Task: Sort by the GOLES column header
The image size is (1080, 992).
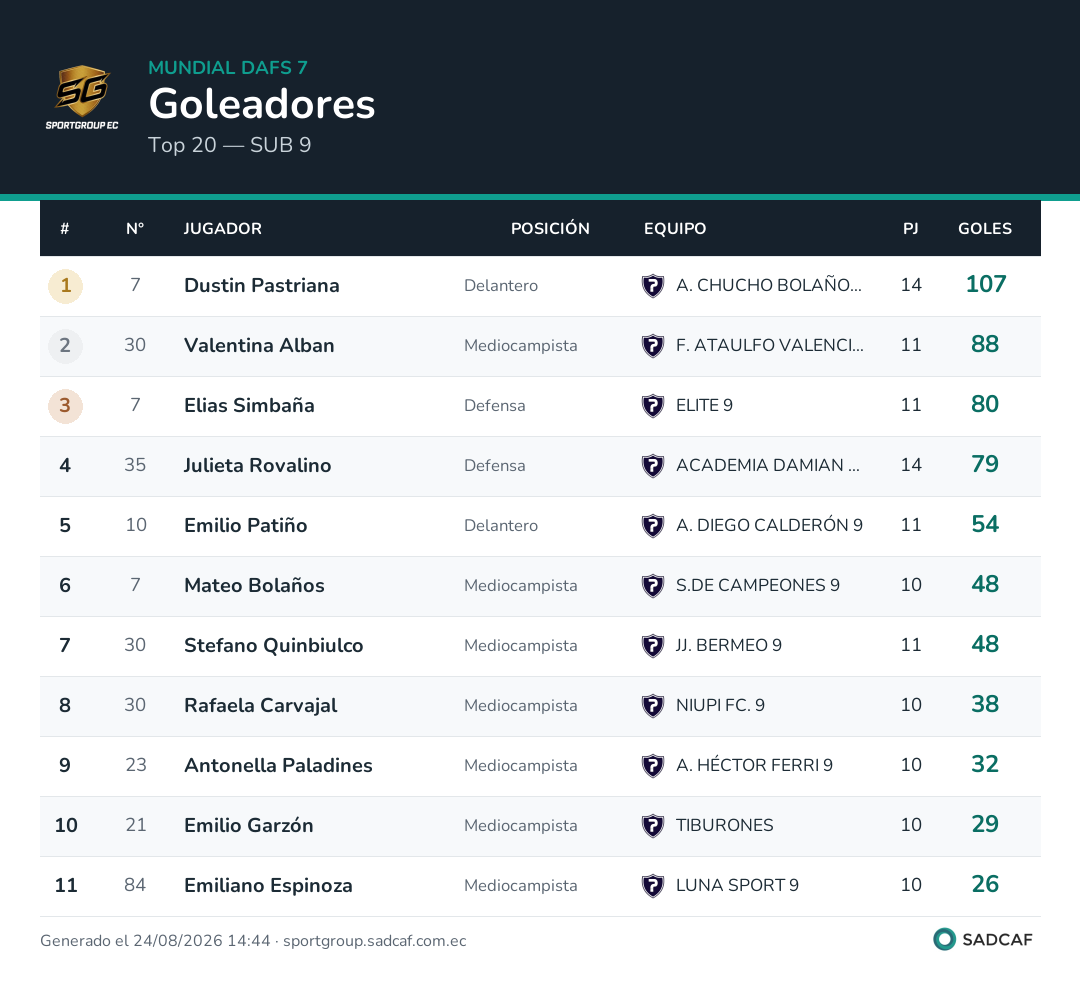Action: click(x=985, y=229)
